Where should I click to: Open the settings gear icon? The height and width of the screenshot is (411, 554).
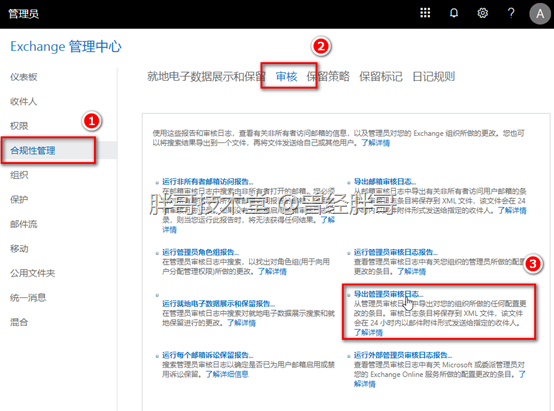[x=483, y=13]
